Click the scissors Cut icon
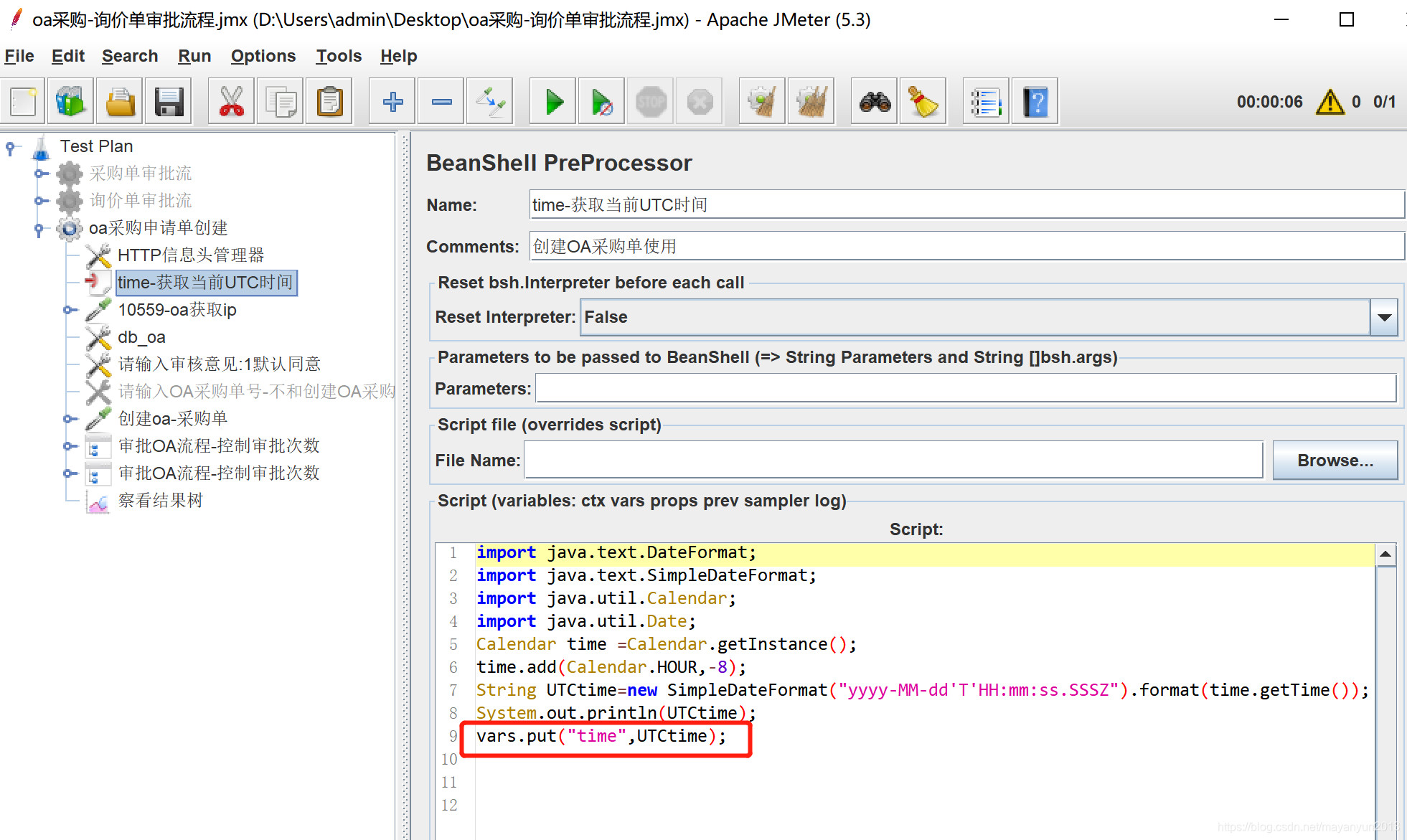Image resolution: width=1407 pixels, height=840 pixels. (231, 102)
